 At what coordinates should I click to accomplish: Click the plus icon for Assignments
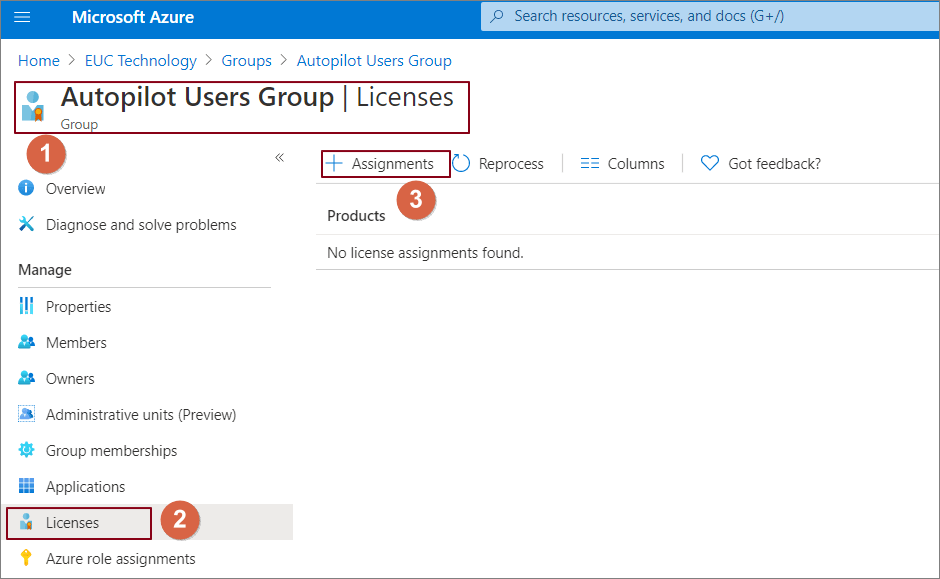pyautogui.click(x=334, y=163)
